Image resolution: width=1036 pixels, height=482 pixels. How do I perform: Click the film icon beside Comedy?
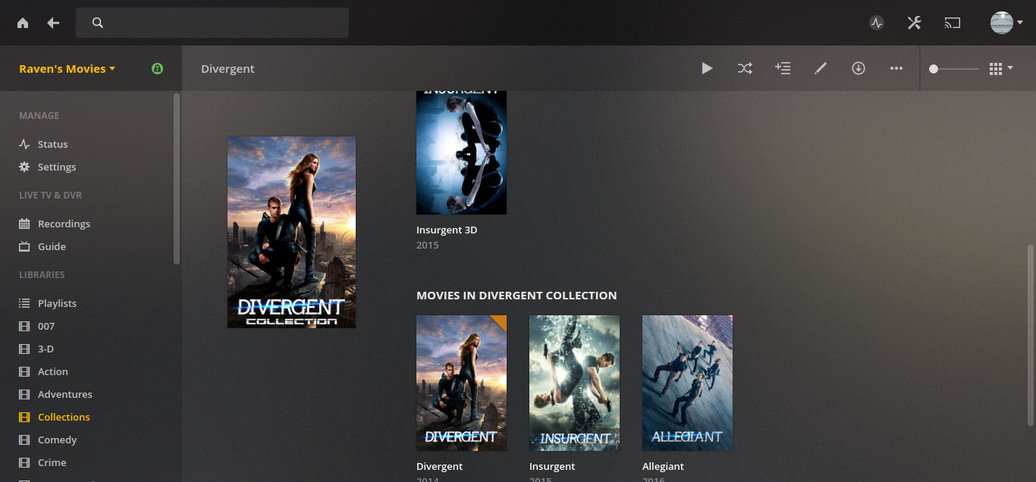pos(24,440)
